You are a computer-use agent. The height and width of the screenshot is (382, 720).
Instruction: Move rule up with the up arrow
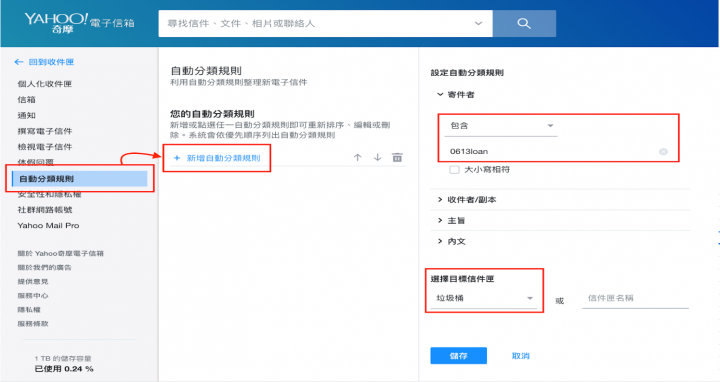[x=357, y=157]
